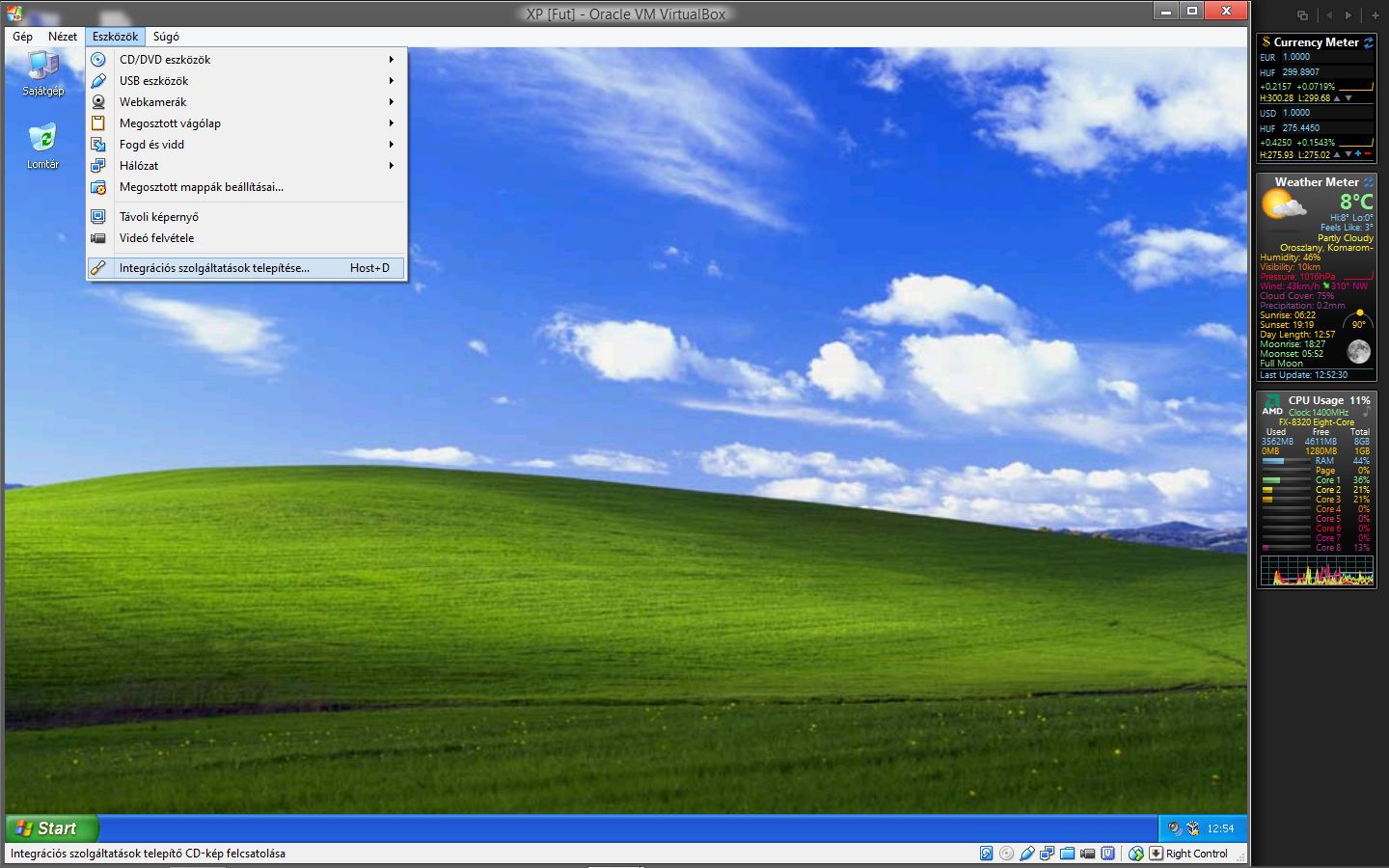Open the Nézet menu
Screen dimensions: 1389x868
click(63, 37)
